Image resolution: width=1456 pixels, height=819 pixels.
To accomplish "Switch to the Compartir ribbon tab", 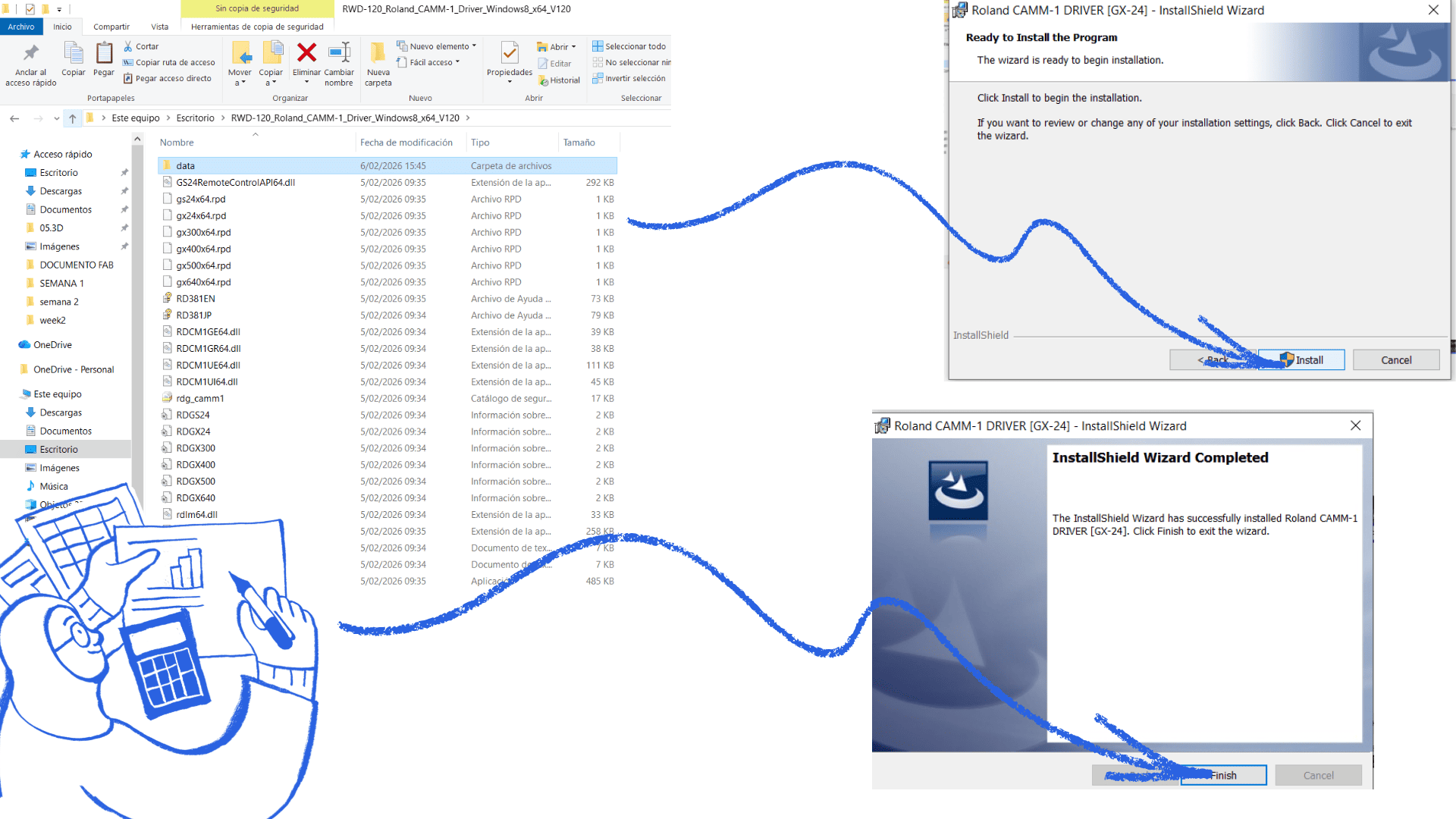I will pos(111,27).
